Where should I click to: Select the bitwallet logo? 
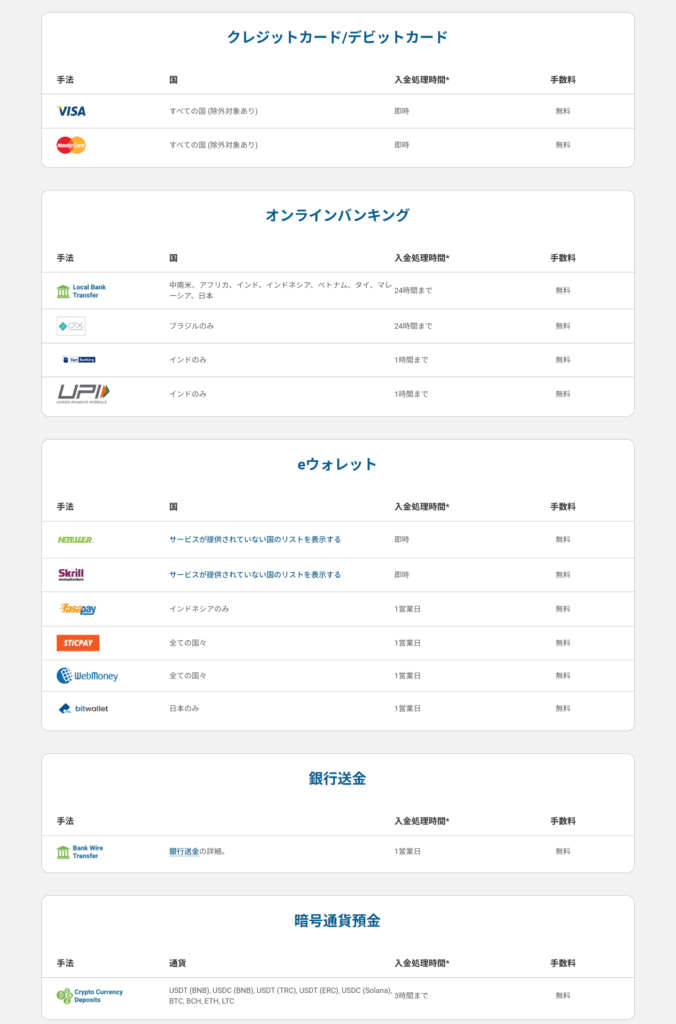[x=83, y=709]
